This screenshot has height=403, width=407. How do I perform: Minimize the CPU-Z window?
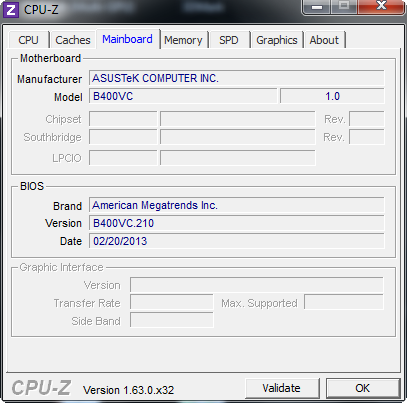pyautogui.click(x=317, y=7)
